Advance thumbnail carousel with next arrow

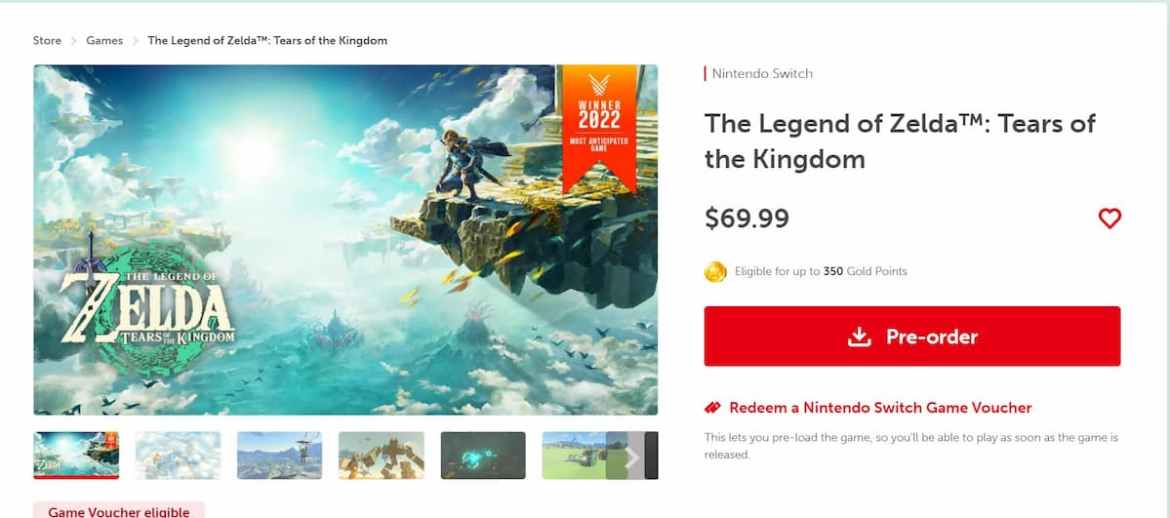pos(632,456)
